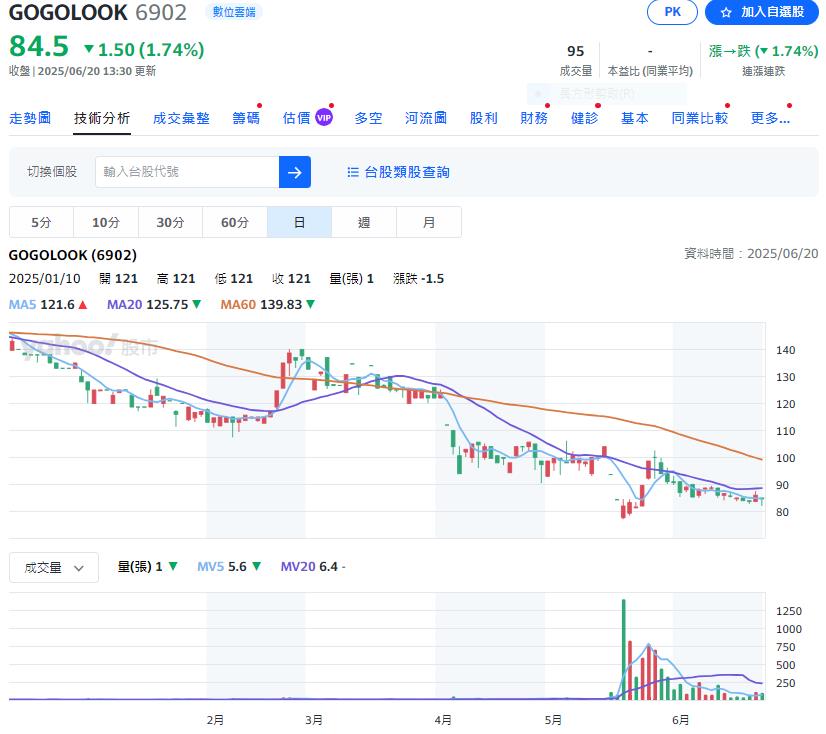Type in the 輸入台股代號 search field

(186, 172)
